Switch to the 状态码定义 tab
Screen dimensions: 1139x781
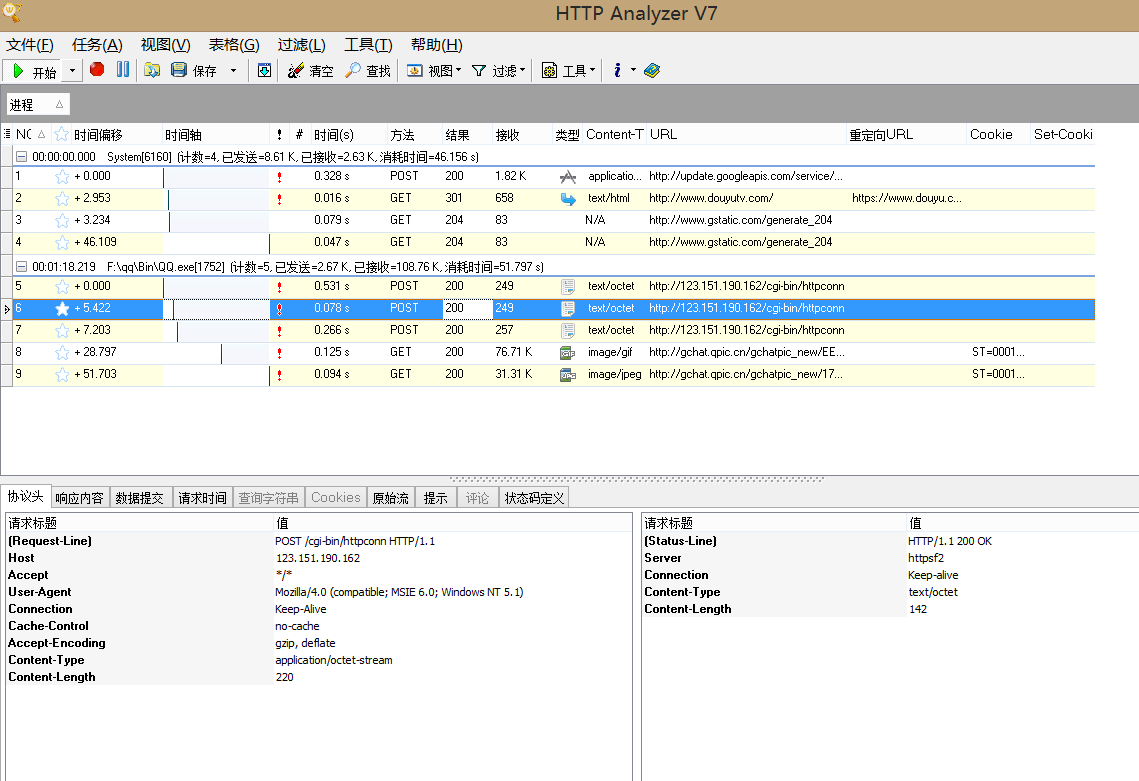(x=534, y=498)
